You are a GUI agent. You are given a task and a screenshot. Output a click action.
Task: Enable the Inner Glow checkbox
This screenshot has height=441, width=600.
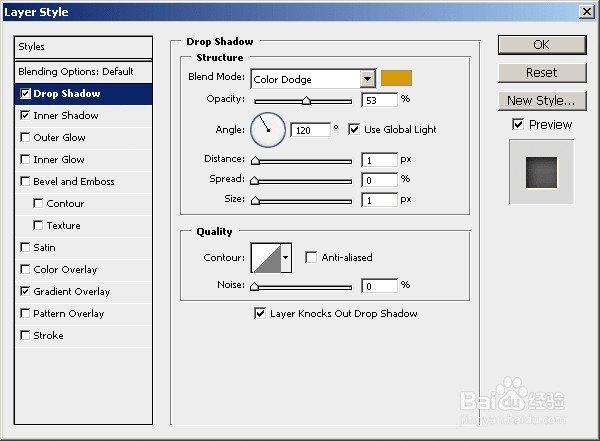(x=25, y=159)
